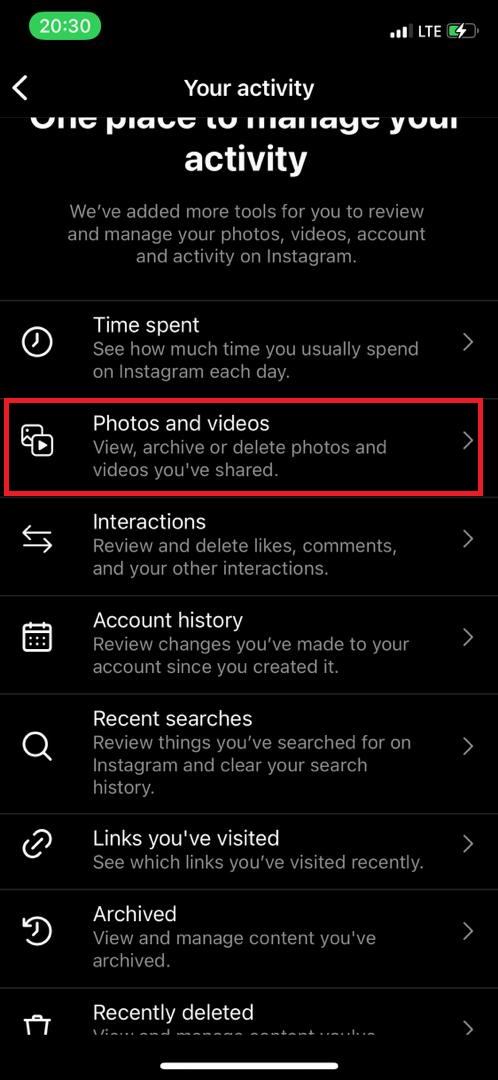
Task: Tap the chain link icon
Action: tap(37, 845)
